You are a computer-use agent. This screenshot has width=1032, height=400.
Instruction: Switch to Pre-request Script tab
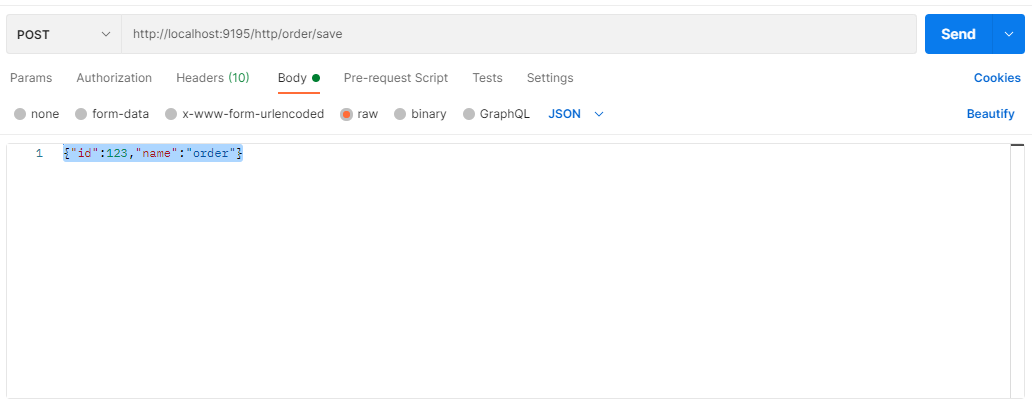pyautogui.click(x=396, y=78)
